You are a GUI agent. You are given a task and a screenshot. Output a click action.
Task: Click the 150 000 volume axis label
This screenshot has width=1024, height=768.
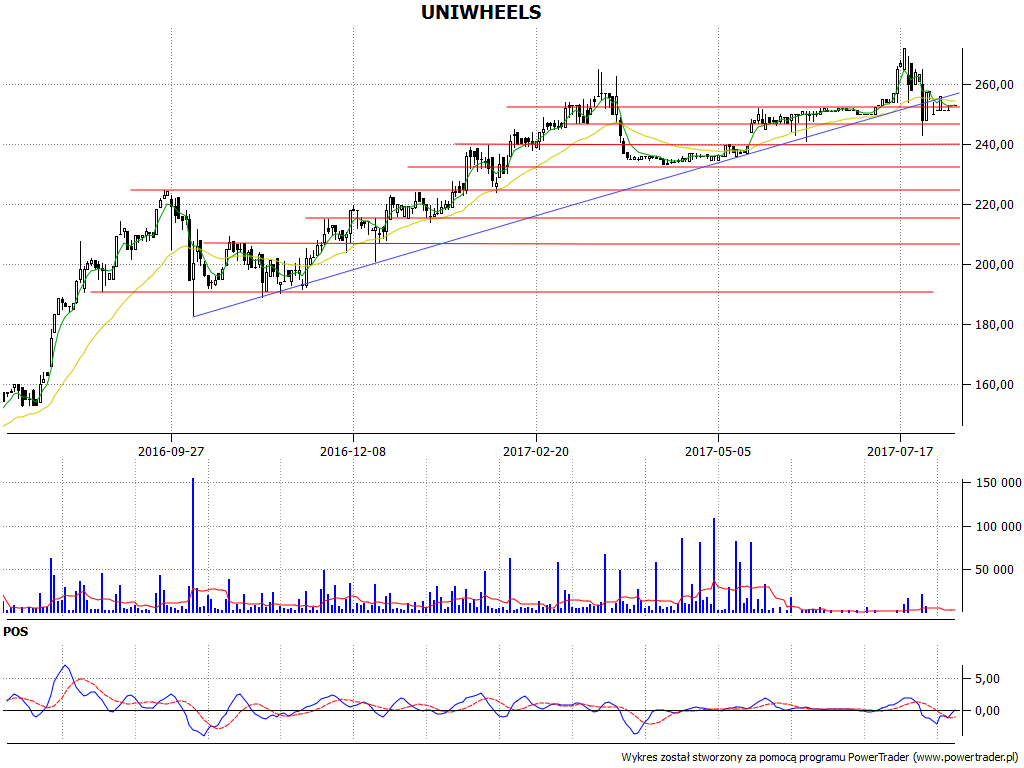(x=998, y=483)
